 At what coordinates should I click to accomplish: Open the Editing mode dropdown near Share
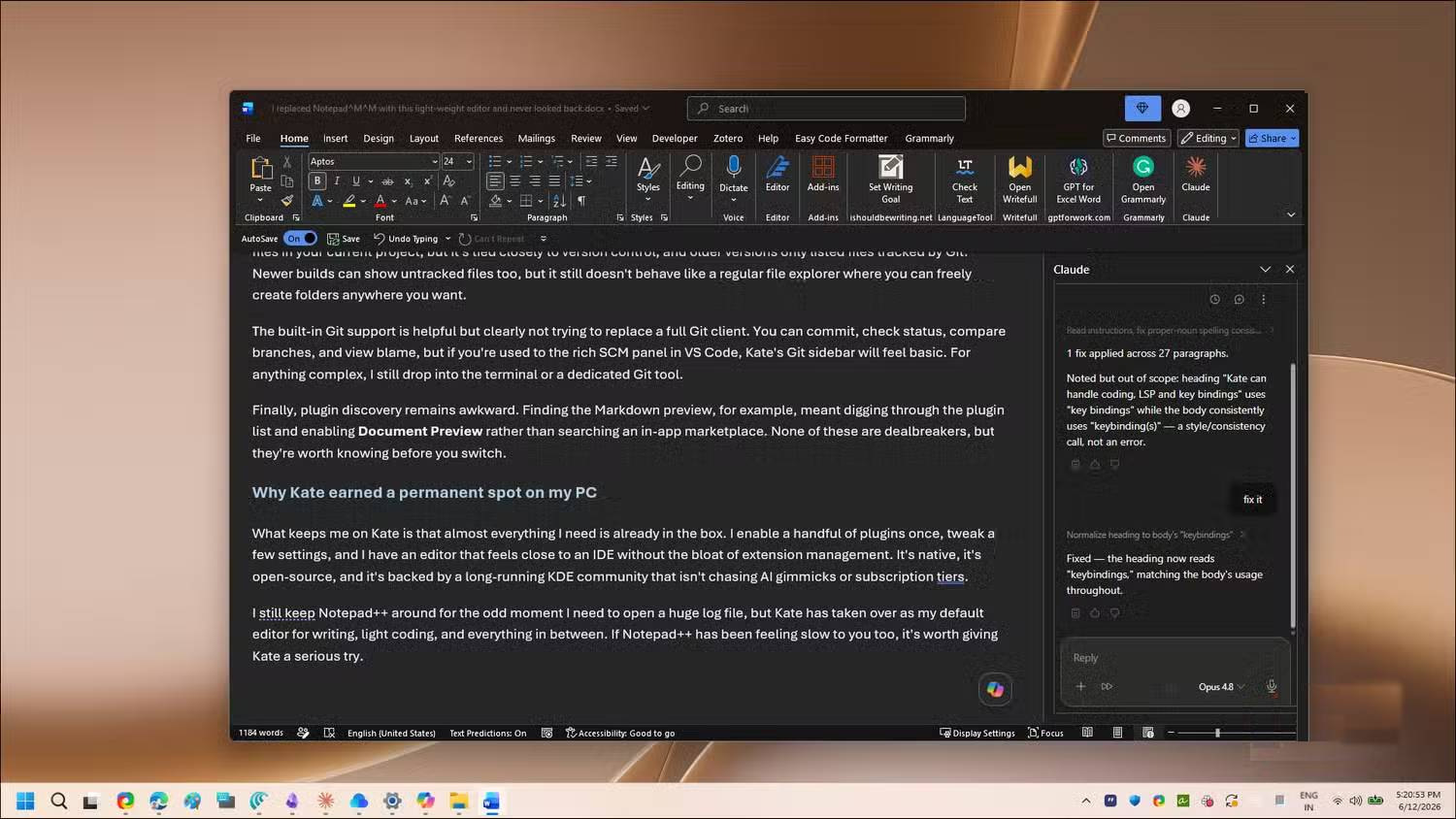(x=1208, y=138)
